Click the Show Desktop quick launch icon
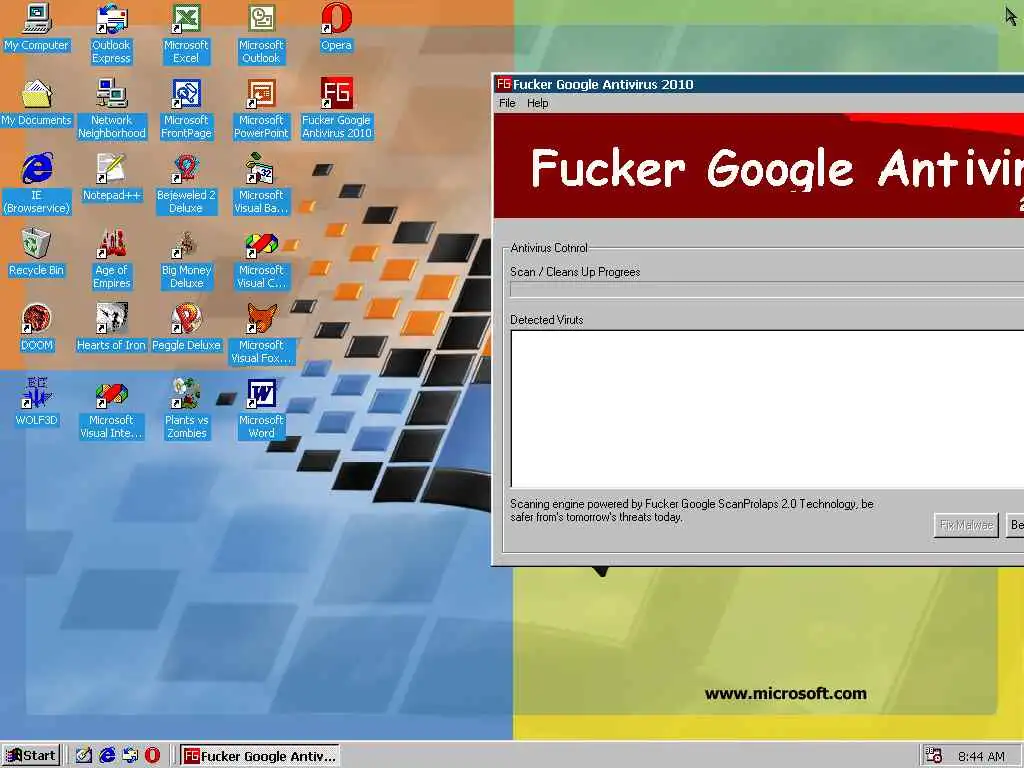This screenshot has width=1024, height=768. click(x=84, y=756)
